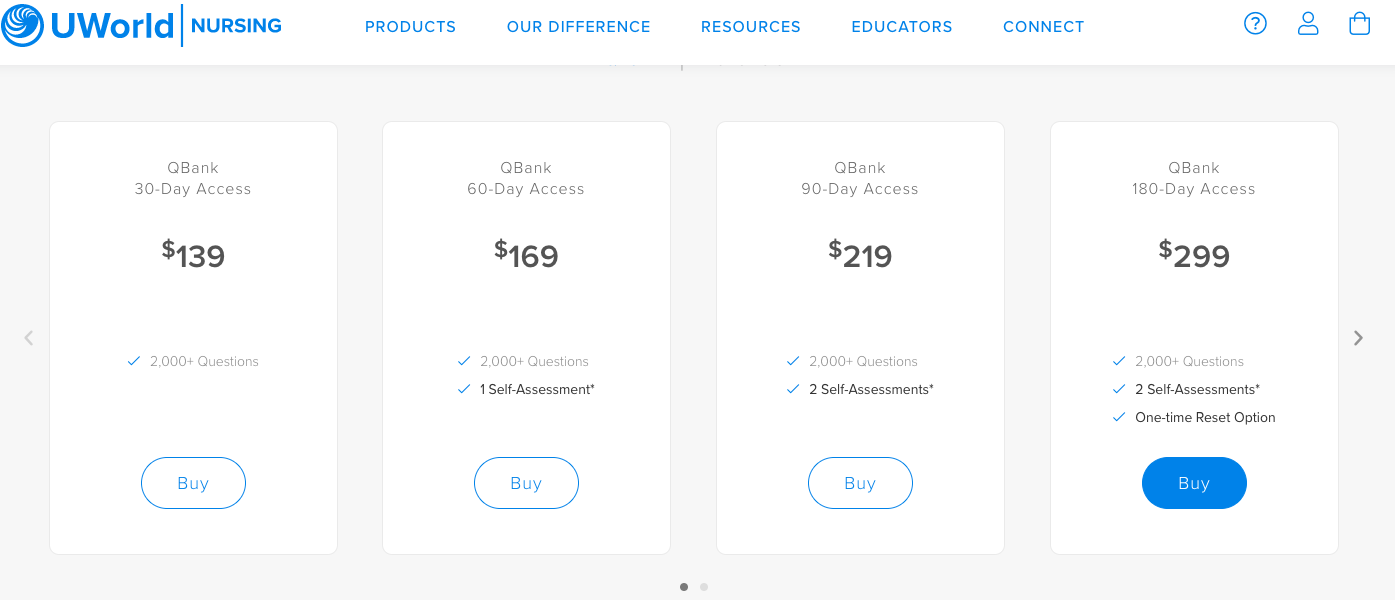The image size is (1395, 600).
Task: Click the checkmark beside 2 Self-Assessments
Action: click(x=793, y=389)
